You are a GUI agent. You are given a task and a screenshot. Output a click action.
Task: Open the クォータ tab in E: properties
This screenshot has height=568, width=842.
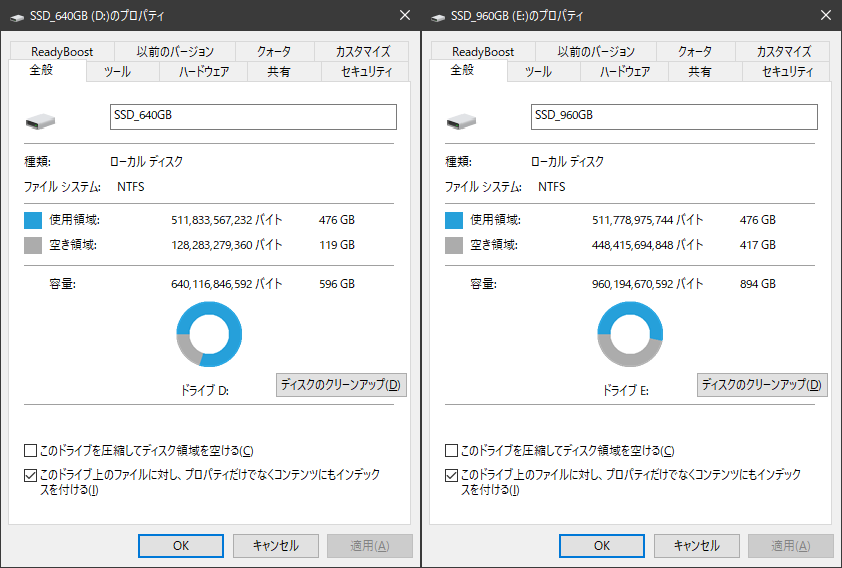tap(695, 51)
